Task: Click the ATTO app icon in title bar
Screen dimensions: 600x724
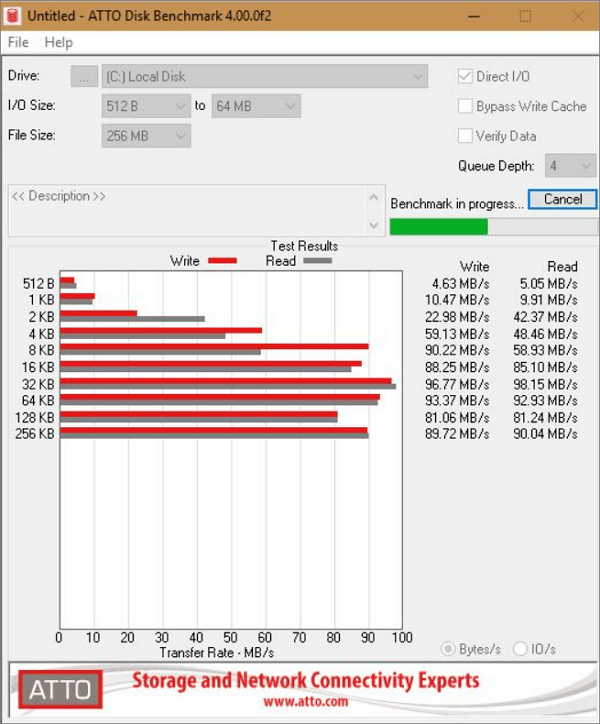Action: tap(13, 16)
